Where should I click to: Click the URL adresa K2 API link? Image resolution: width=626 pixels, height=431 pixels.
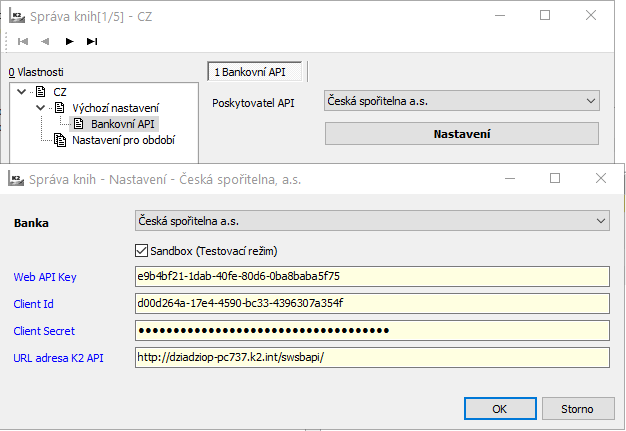click(x=58, y=358)
